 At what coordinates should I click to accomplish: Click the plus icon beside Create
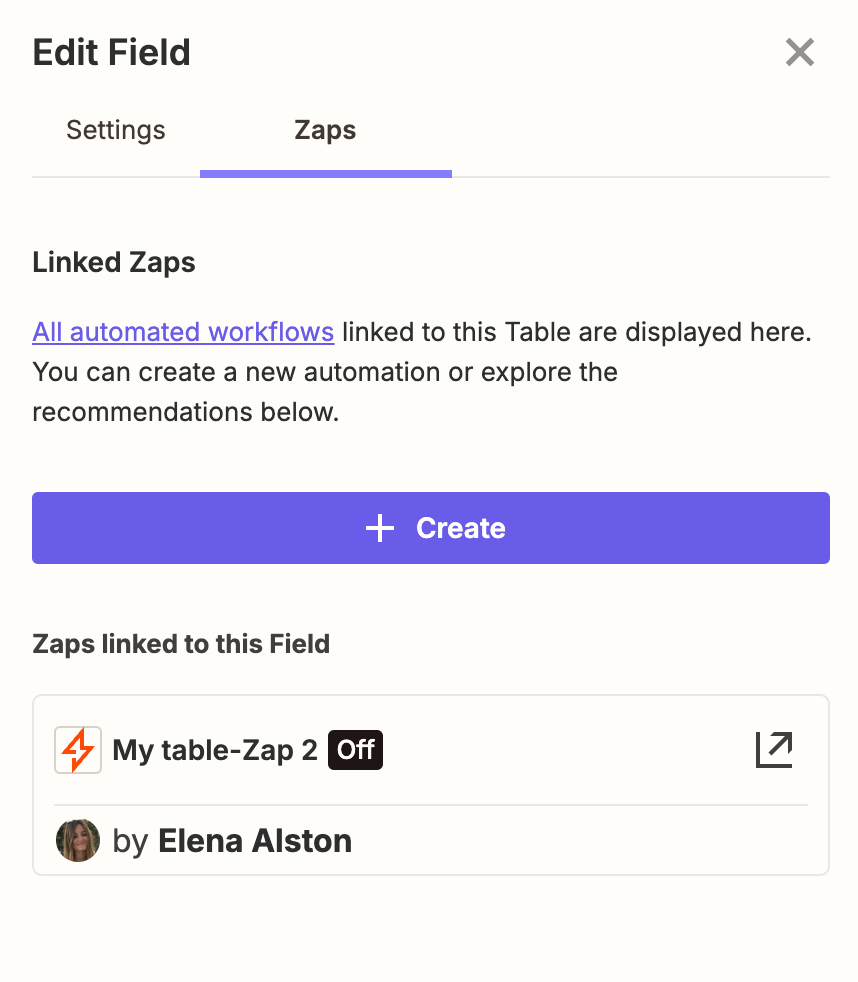(x=380, y=528)
